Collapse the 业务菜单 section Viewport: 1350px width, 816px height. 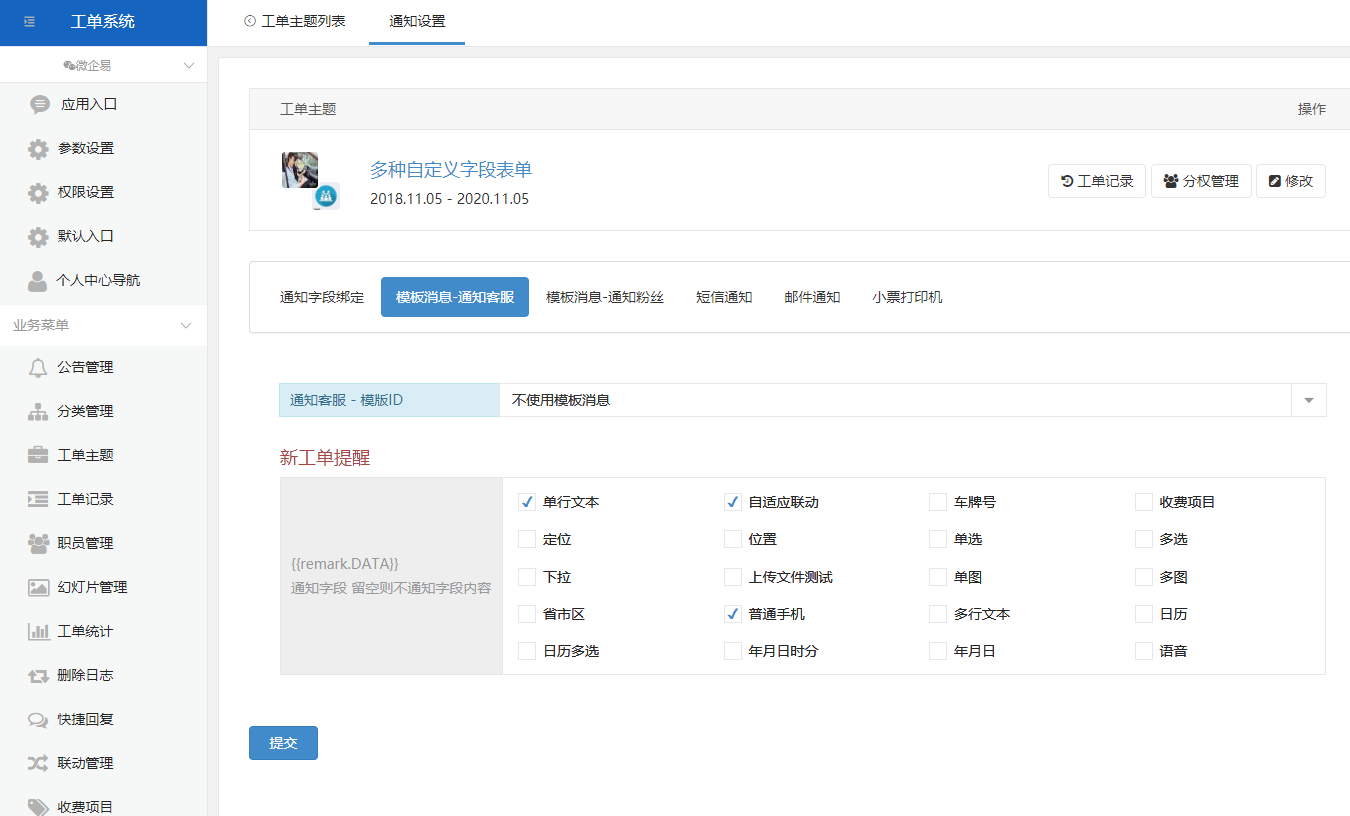pos(185,325)
